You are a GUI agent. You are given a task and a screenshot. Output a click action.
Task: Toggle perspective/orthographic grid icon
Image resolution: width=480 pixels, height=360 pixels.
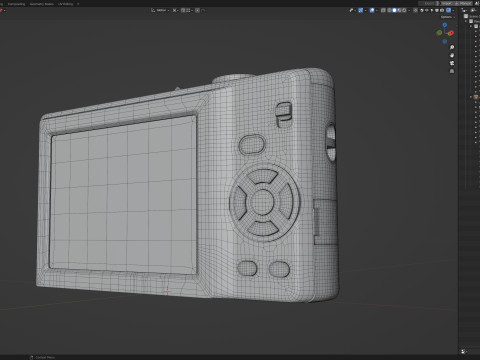452,71
